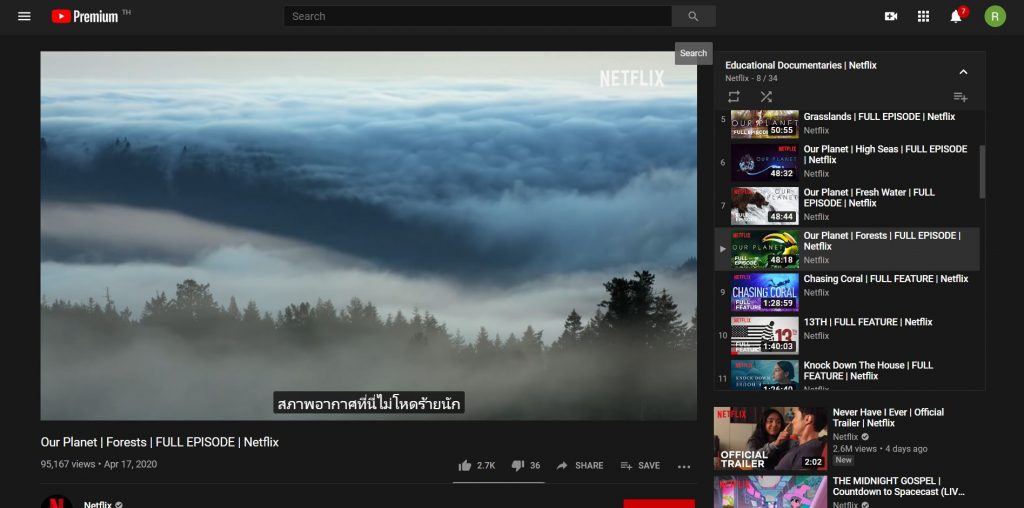The height and width of the screenshot is (508, 1024).
Task: Play Our Planet Fresh Water episode
Action: pyautogui.click(x=847, y=206)
